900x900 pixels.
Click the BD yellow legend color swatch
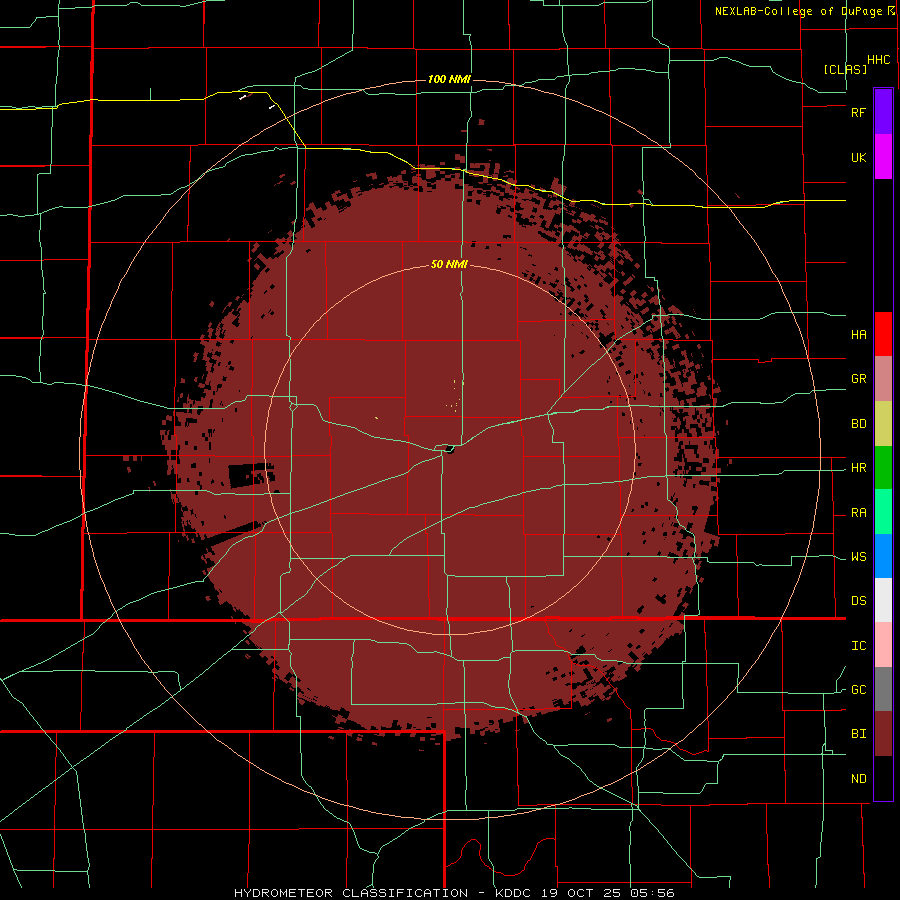tap(883, 424)
